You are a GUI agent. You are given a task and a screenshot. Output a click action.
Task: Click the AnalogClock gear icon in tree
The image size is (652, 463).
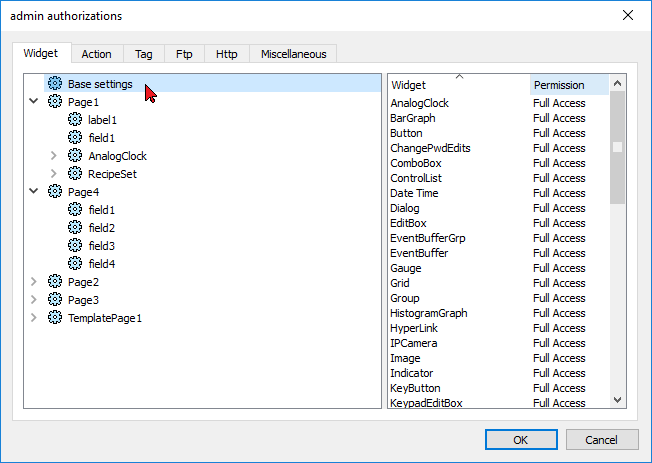click(75, 156)
